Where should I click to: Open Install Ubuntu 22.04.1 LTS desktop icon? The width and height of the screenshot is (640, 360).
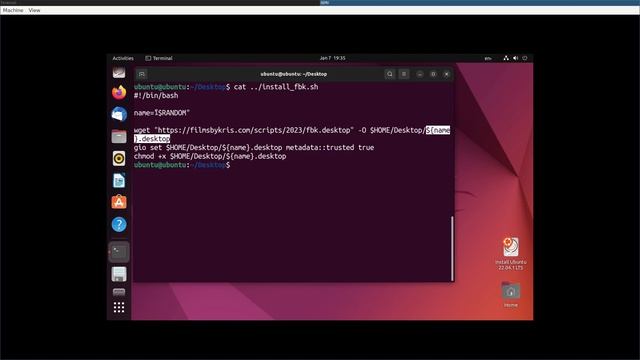tap(511, 253)
